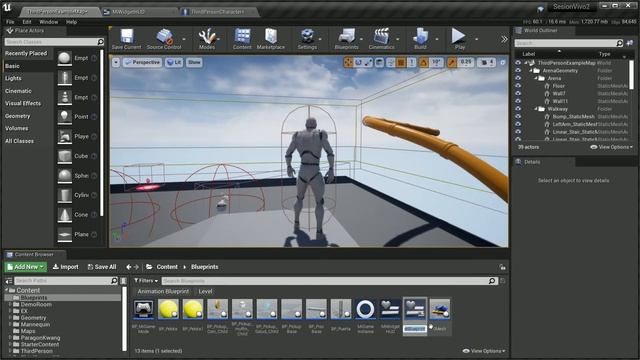Toggle surface snapping icon in viewport

pyautogui.click(x=390, y=62)
